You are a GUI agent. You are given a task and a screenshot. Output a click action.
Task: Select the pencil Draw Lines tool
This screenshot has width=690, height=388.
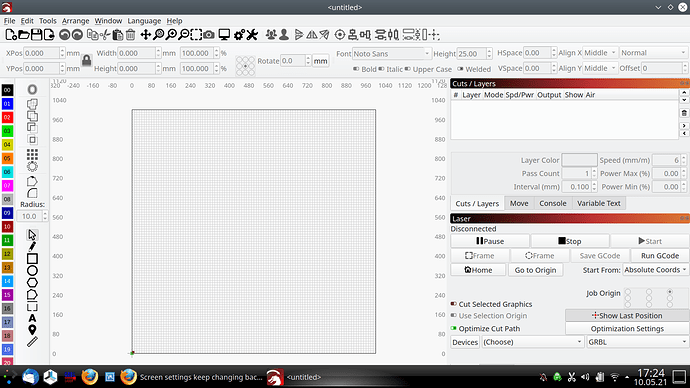(x=32, y=246)
